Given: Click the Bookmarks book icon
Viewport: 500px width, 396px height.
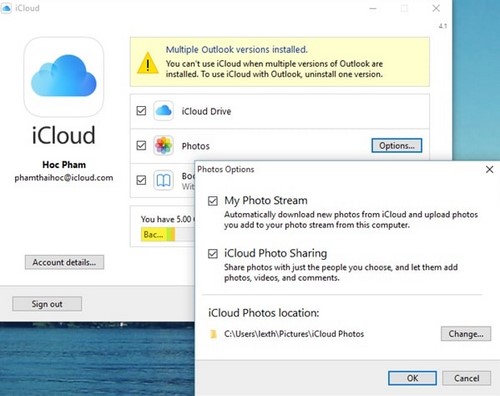Looking at the screenshot, I should tap(163, 180).
